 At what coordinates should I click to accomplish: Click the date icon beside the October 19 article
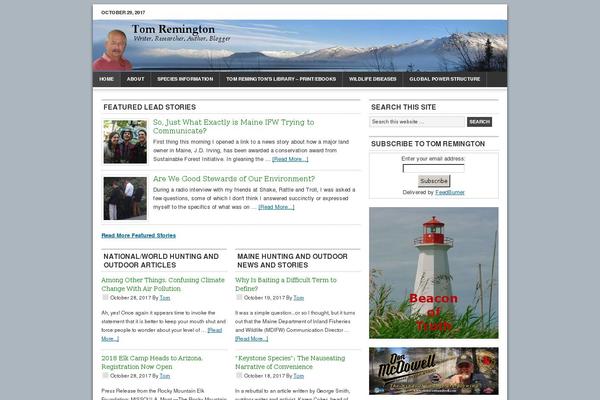click(x=239, y=297)
